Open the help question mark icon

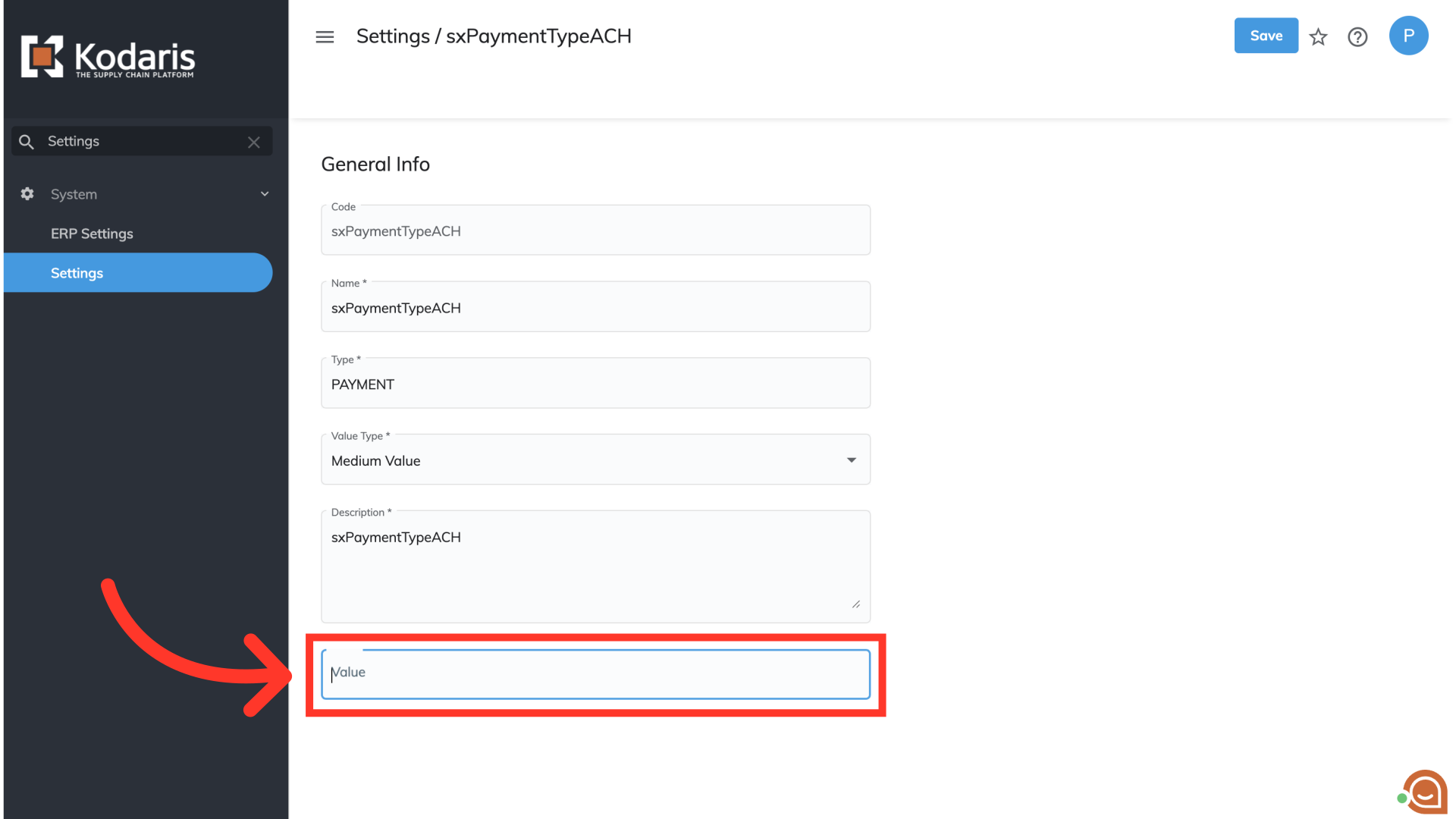(1357, 36)
